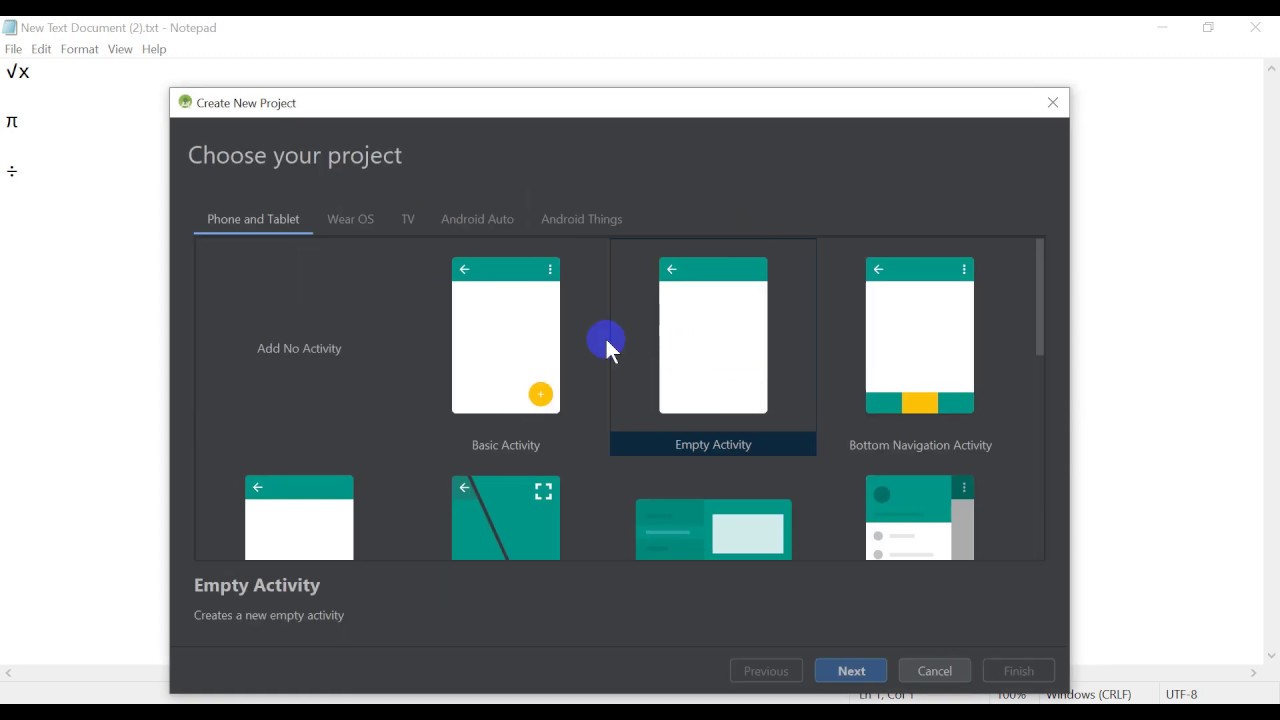Click Notepad's scroll-down arrow

pyautogui.click(x=1271, y=656)
